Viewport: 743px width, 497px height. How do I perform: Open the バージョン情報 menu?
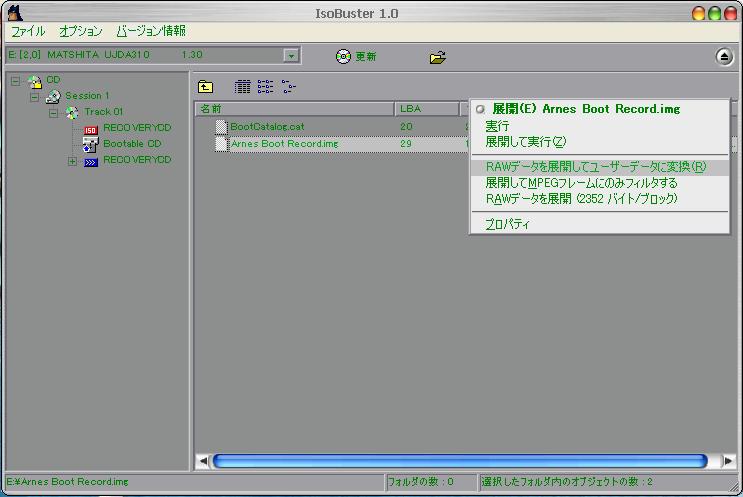point(151,31)
